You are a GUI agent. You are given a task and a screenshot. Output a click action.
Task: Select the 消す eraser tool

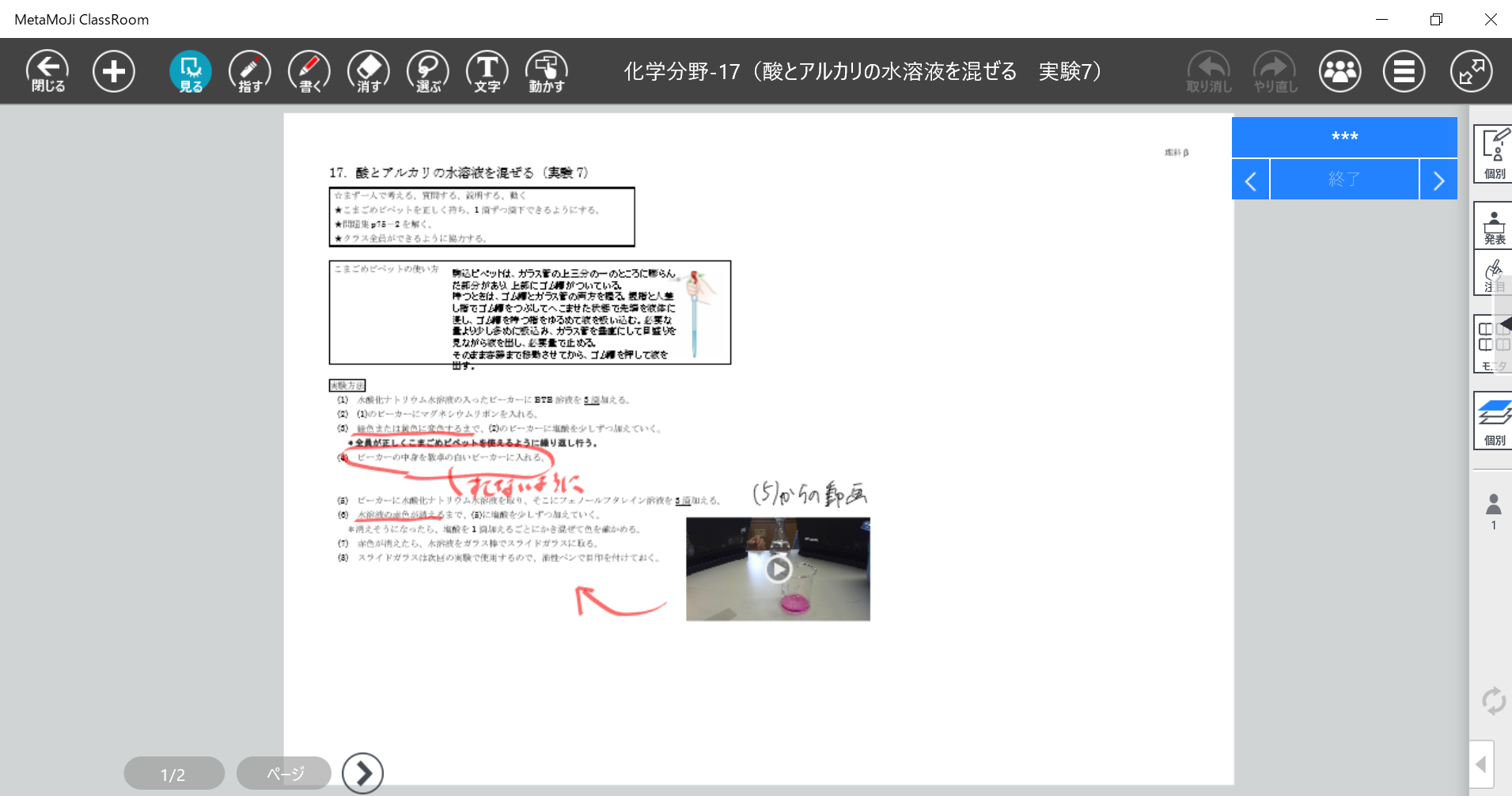369,71
